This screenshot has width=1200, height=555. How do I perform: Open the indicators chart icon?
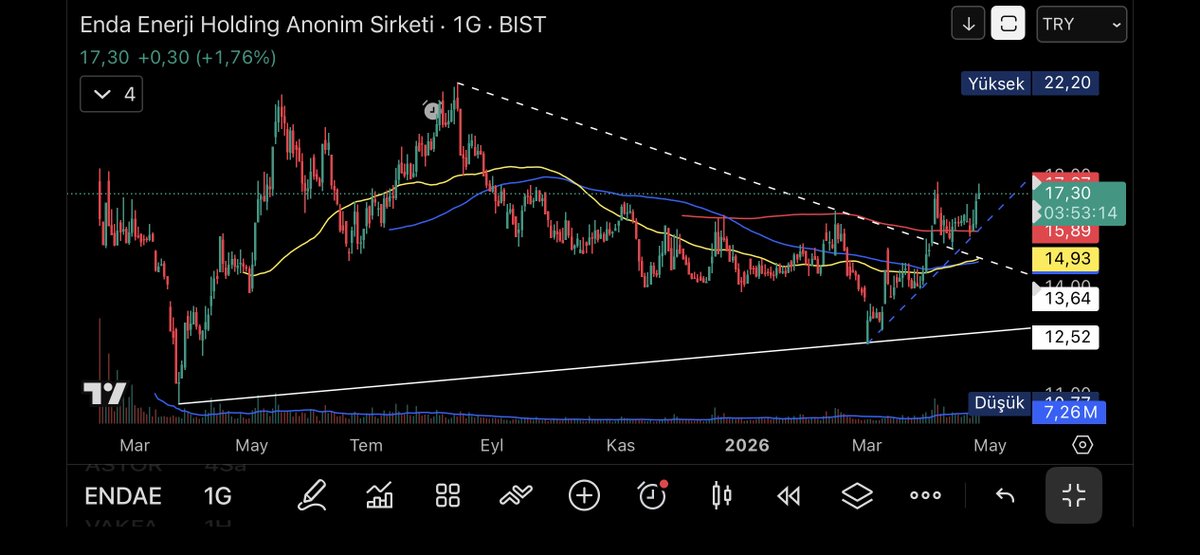tap(380, 495)
